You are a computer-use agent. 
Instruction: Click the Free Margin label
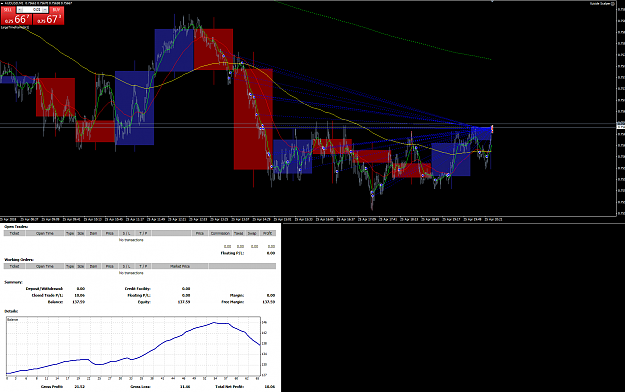(232, 302)
